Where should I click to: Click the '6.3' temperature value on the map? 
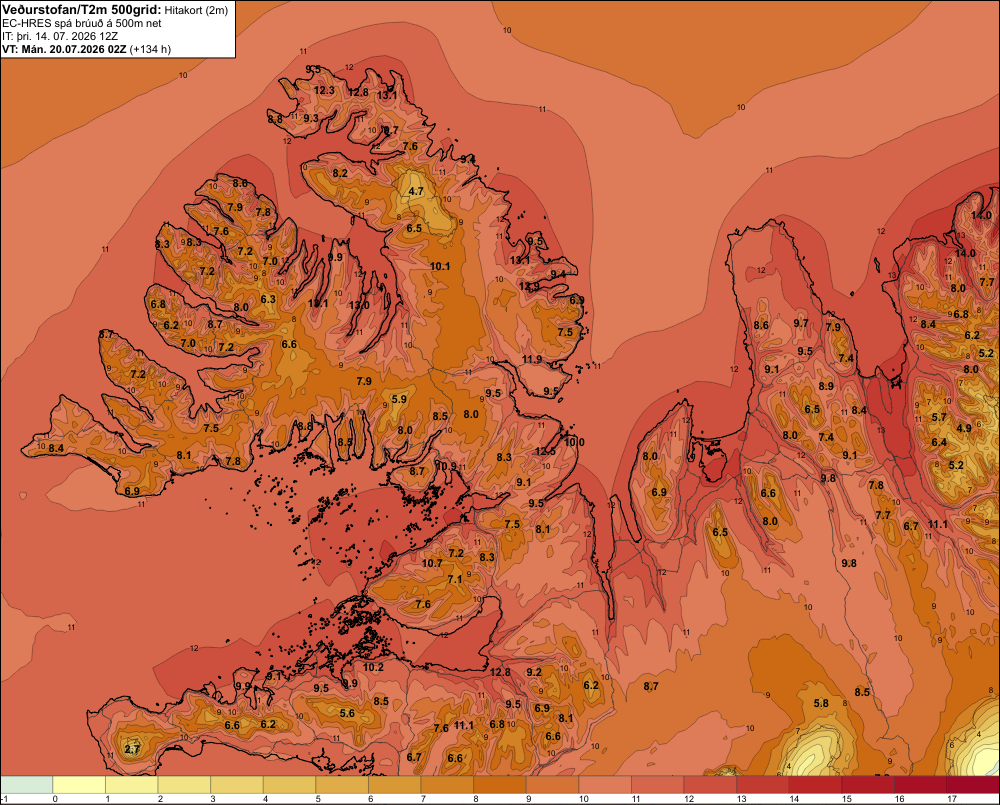click(268, 299)
